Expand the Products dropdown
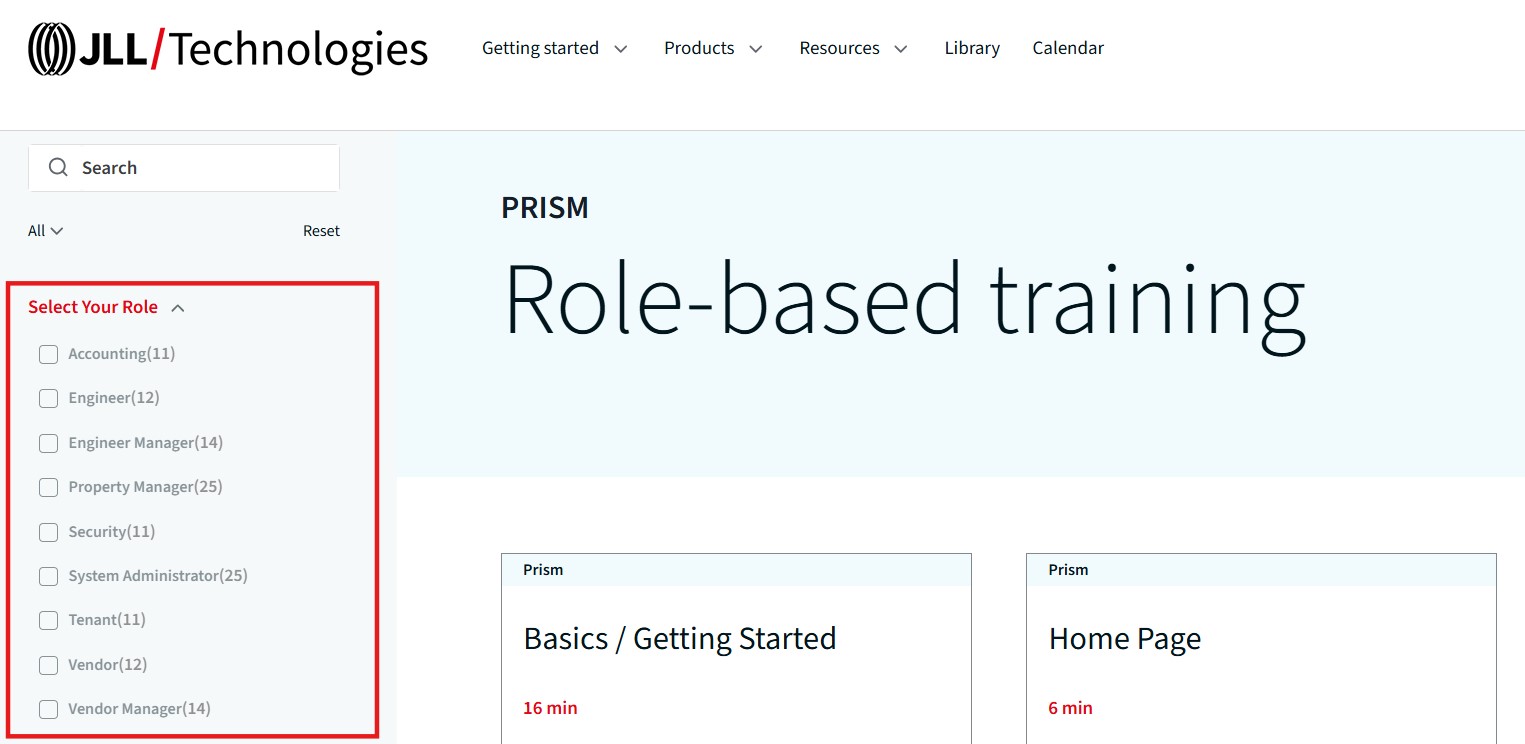 coord(713,48)
